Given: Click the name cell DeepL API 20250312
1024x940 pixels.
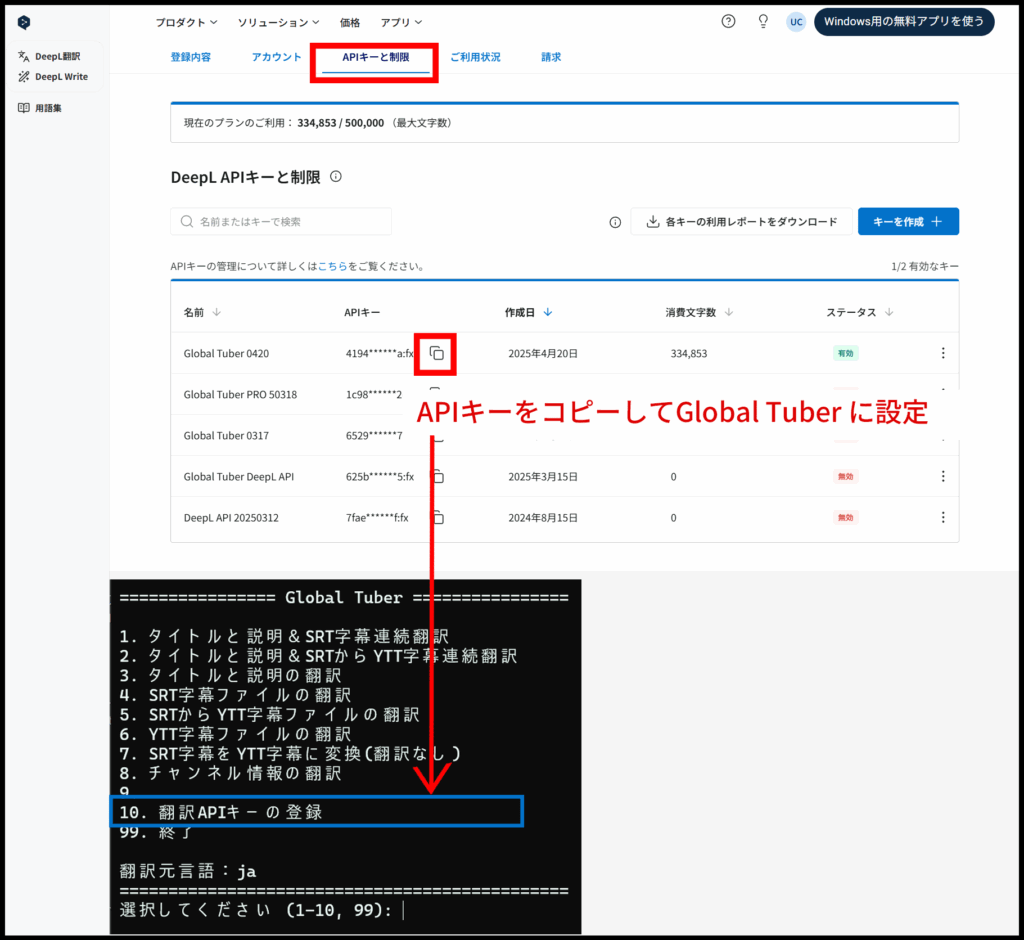Looking at the screenshot, I should [231, 518].
